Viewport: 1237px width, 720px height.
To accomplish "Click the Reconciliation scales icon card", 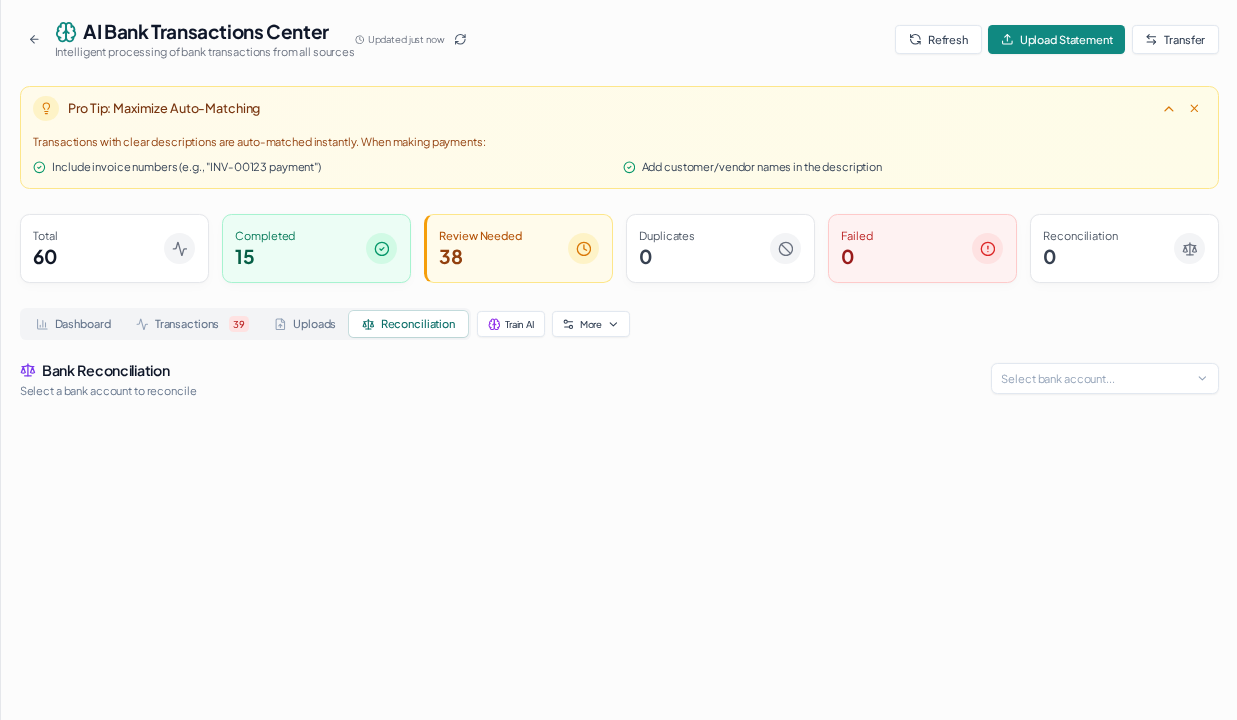I will 1190,249.
